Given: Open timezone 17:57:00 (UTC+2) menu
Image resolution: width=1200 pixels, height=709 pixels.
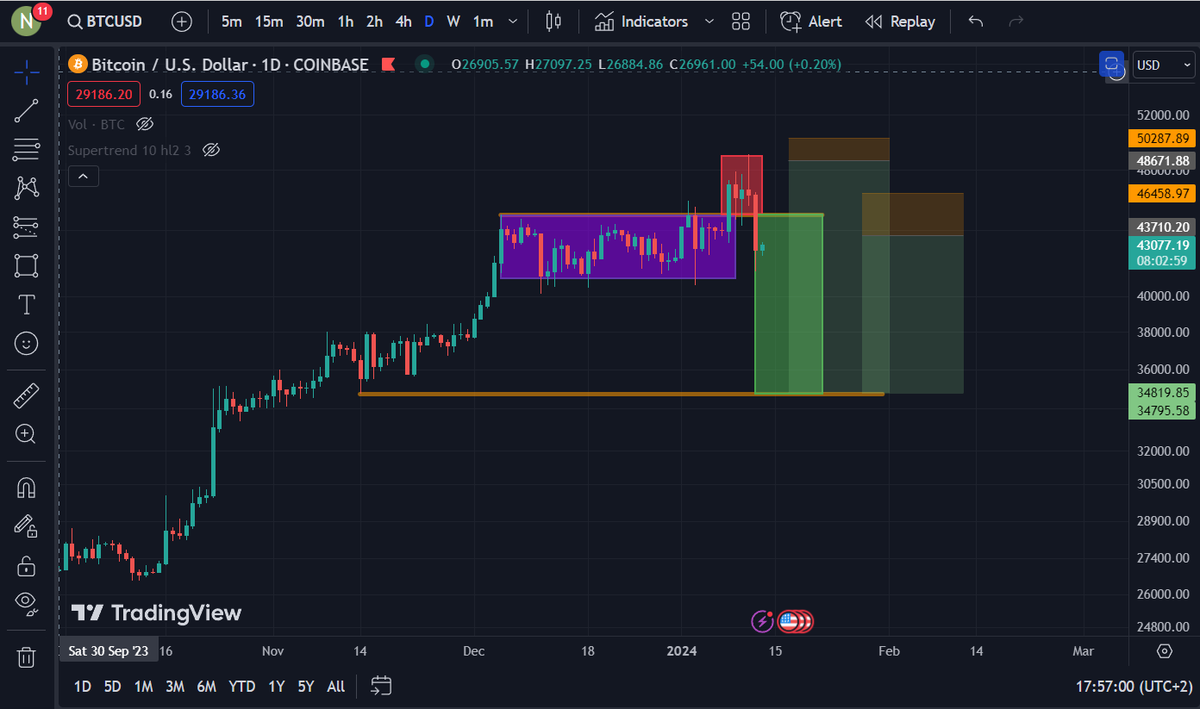Looking at the screenshot, I should [1136, 686].
